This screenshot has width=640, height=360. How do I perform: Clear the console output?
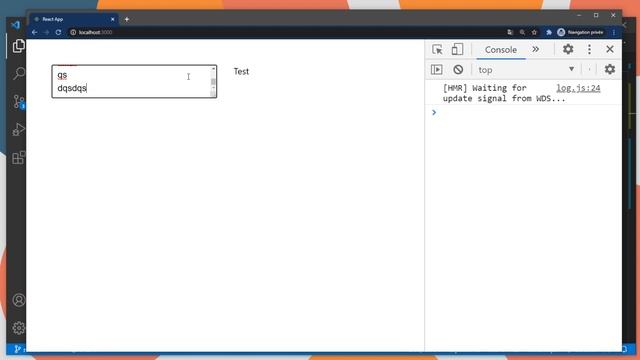(x=458, y=69)
